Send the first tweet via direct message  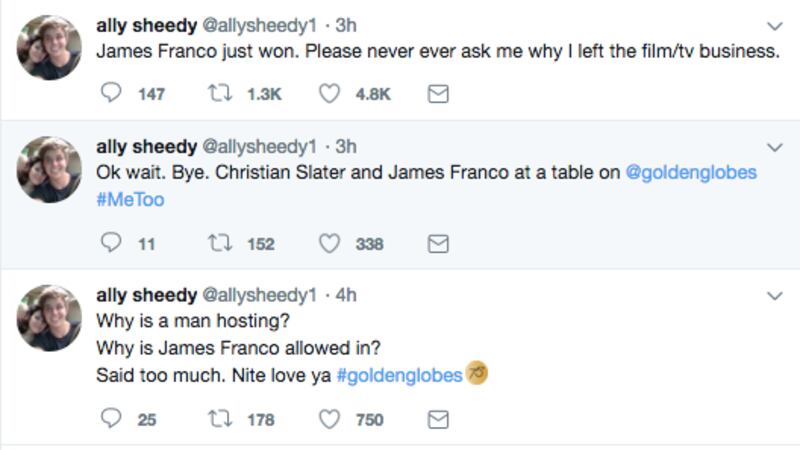[437, 94]
